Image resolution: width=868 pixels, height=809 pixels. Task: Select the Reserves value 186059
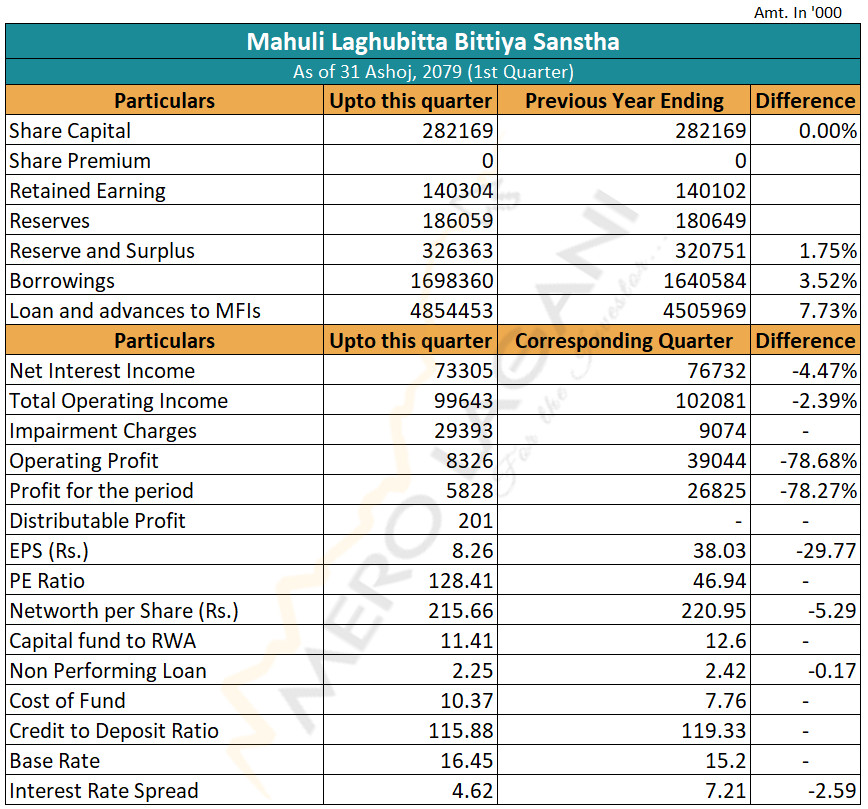coord(457,221)
